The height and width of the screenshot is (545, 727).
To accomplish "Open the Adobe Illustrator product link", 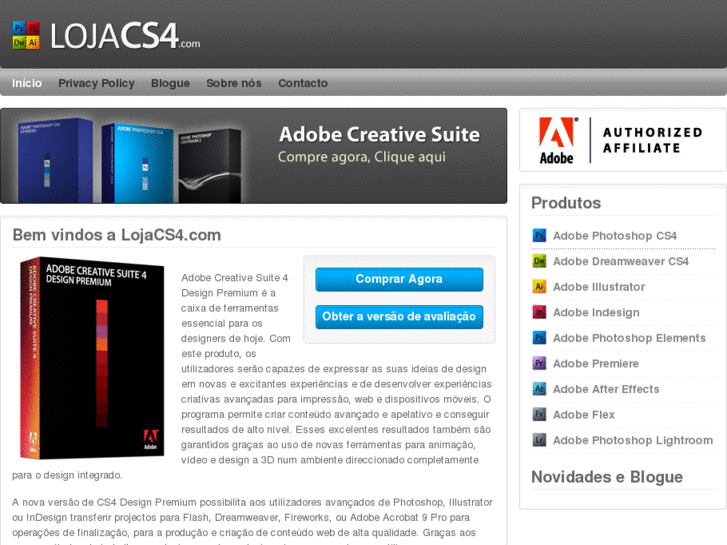I will point(599,287).
